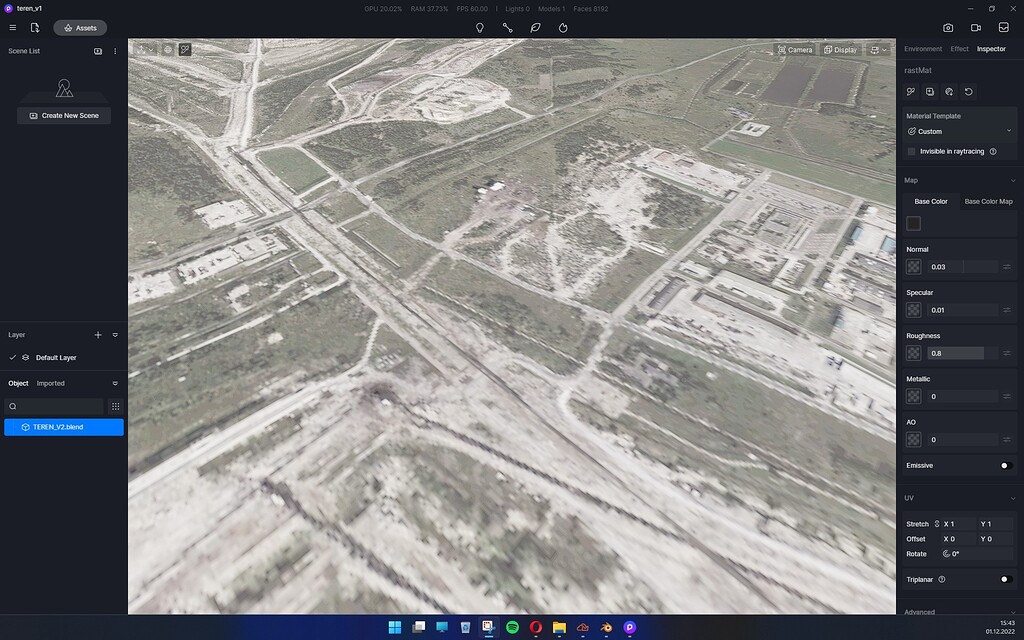Turn on the Triplanar toggle
Screen dimensions: 1024x640
(x=1006, y=579)
